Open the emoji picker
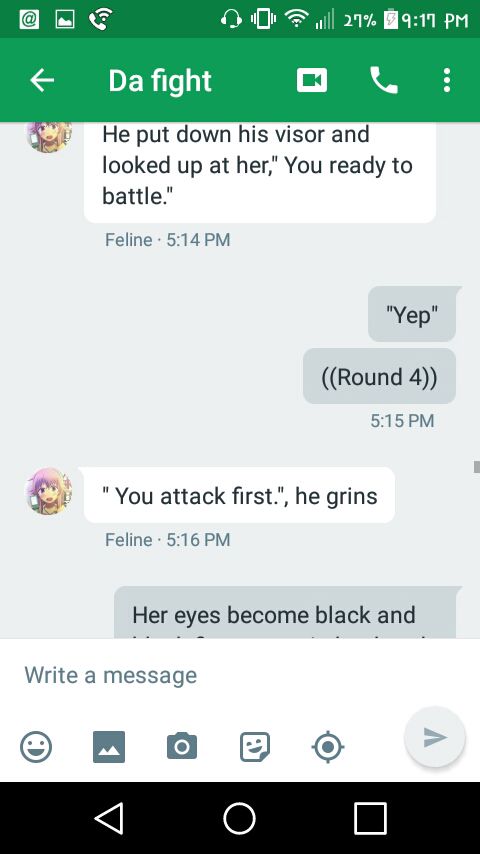Image resolution: width=480 pixels, height=854 pixels. click(x=36, y=746)
